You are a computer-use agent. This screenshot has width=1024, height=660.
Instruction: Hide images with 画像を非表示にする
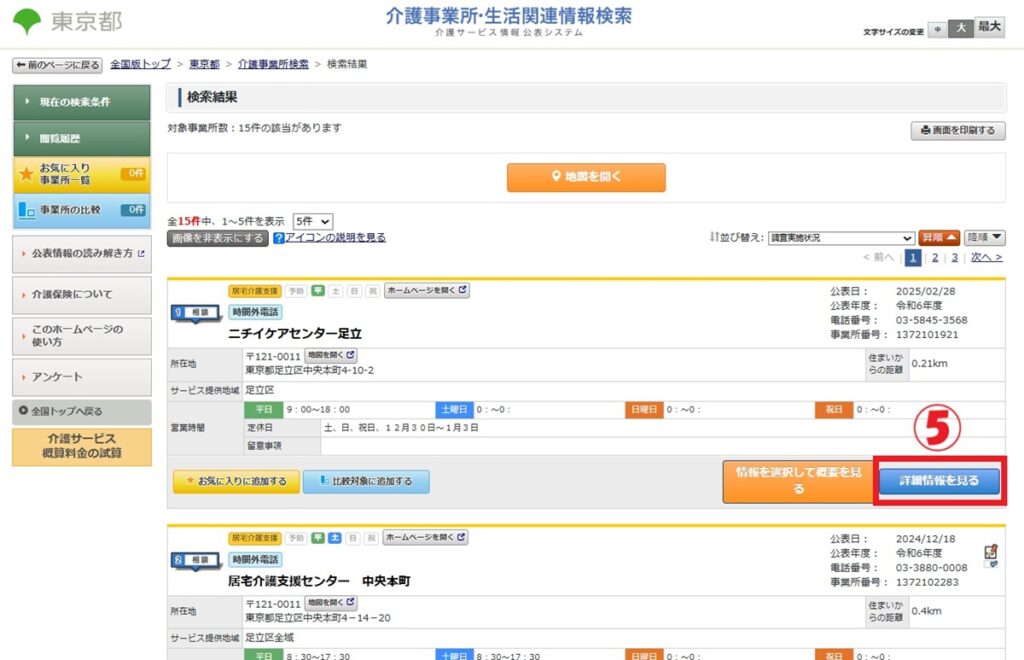(x=217, y=238)
